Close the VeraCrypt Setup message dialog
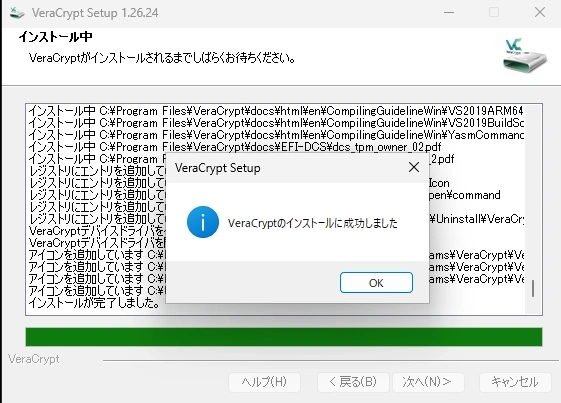This screenshot has width=561, height=403. [414, 167]
